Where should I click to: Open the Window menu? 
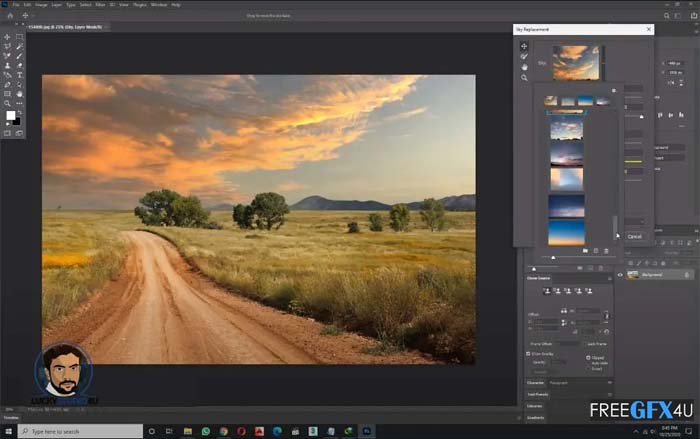159,5
